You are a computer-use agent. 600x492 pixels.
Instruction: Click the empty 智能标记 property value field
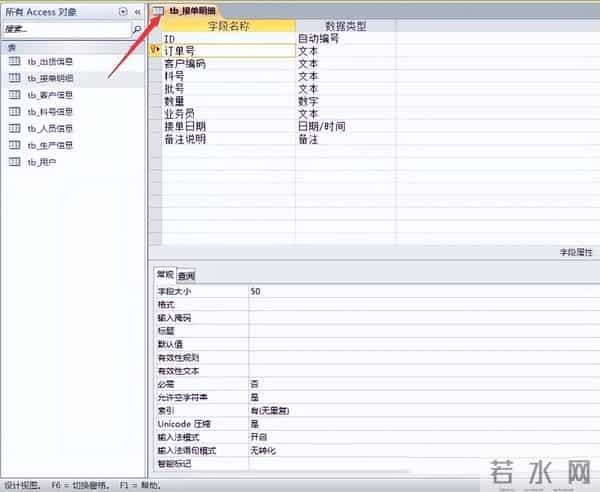click(x=424, y=464)
